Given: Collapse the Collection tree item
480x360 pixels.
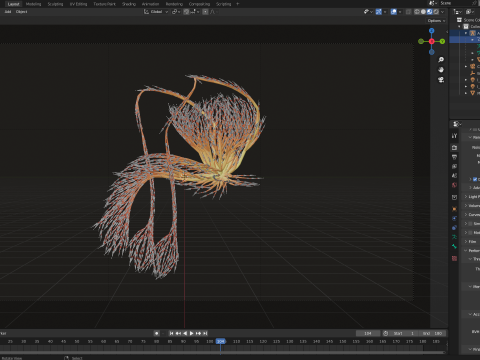Looking at the screenshot, I should (459, 26).
